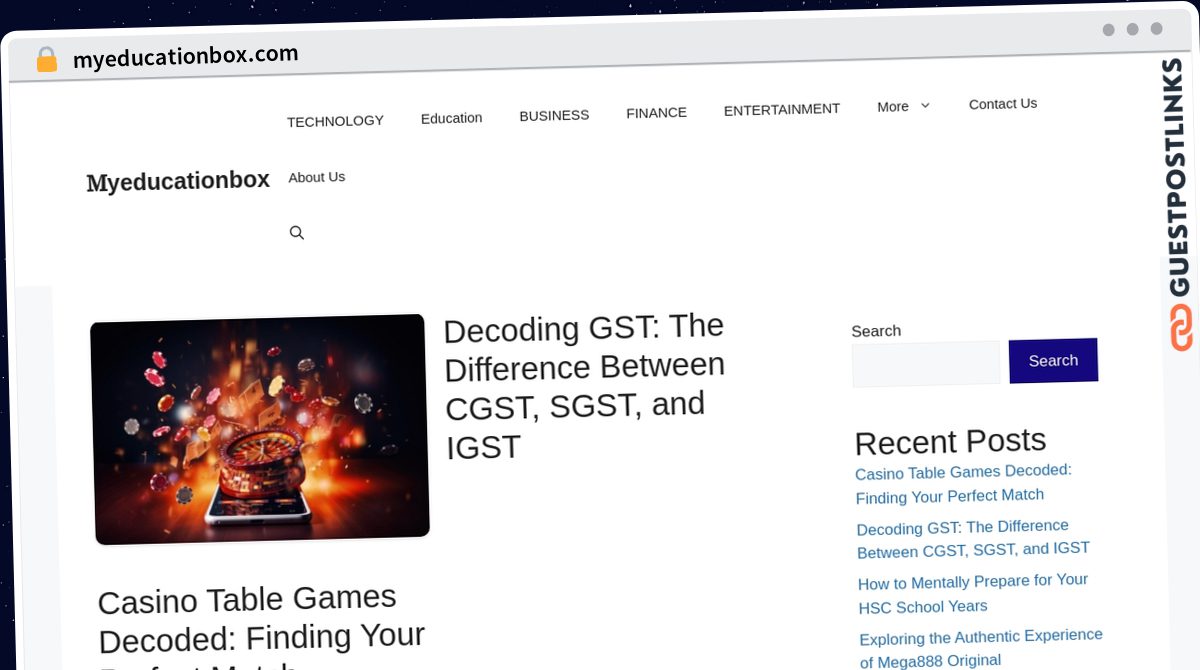Open the search magnifier icon in navigation
Image resolution: width=1200 pixels, height=670 pixels.
(297, 233)
